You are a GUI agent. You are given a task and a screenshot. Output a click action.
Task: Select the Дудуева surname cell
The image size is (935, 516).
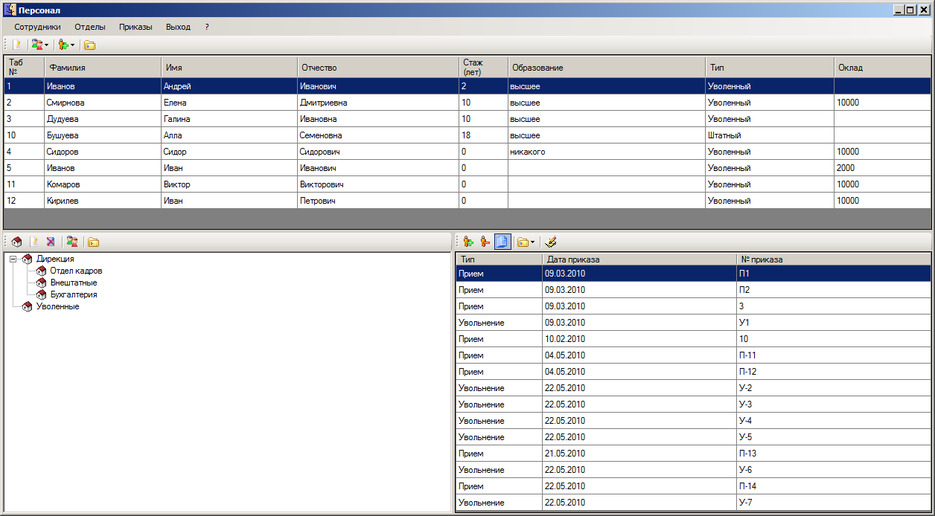click(103, 119)
